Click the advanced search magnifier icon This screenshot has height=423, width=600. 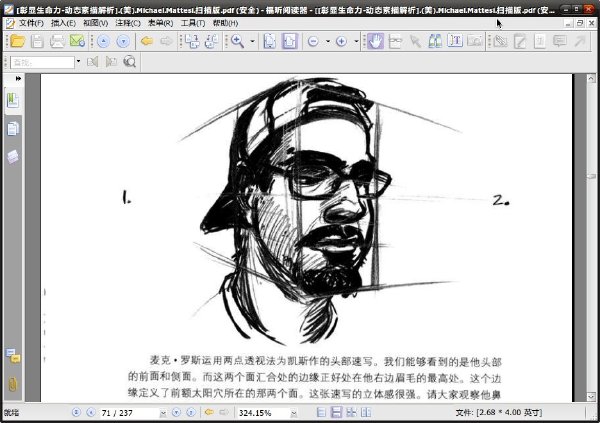[x=130, y=62]
